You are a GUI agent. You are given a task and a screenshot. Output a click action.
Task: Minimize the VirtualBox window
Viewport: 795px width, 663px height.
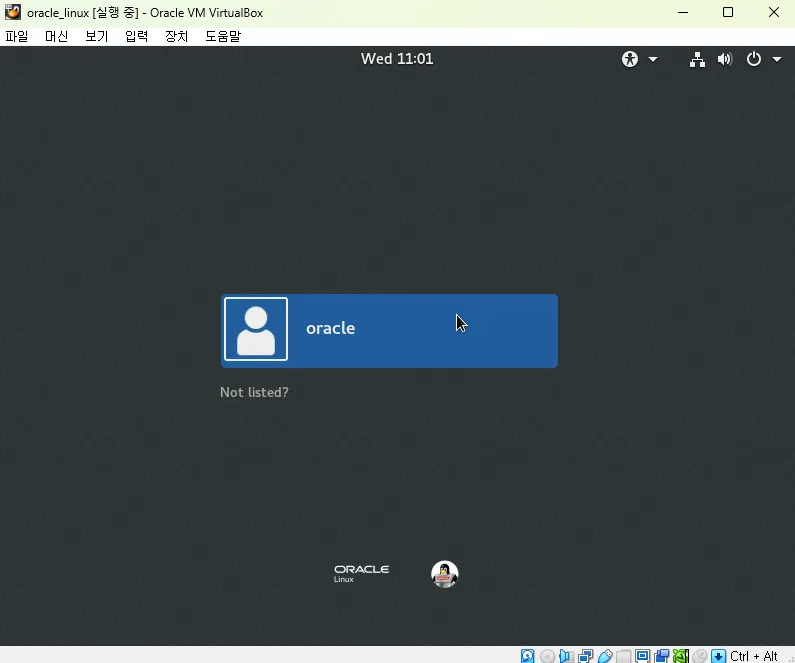[x=683, y=12]
